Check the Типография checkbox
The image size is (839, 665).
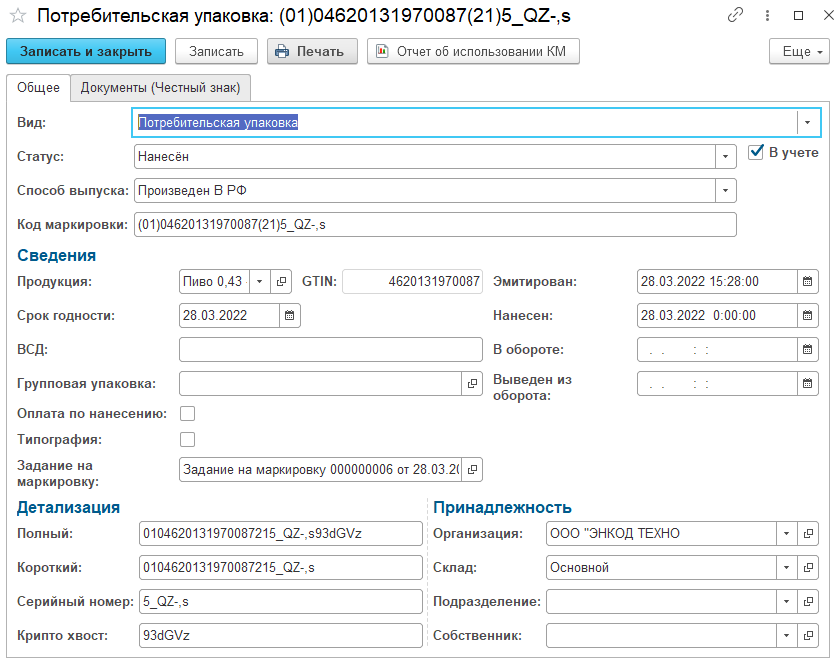(x=187, y=439)
